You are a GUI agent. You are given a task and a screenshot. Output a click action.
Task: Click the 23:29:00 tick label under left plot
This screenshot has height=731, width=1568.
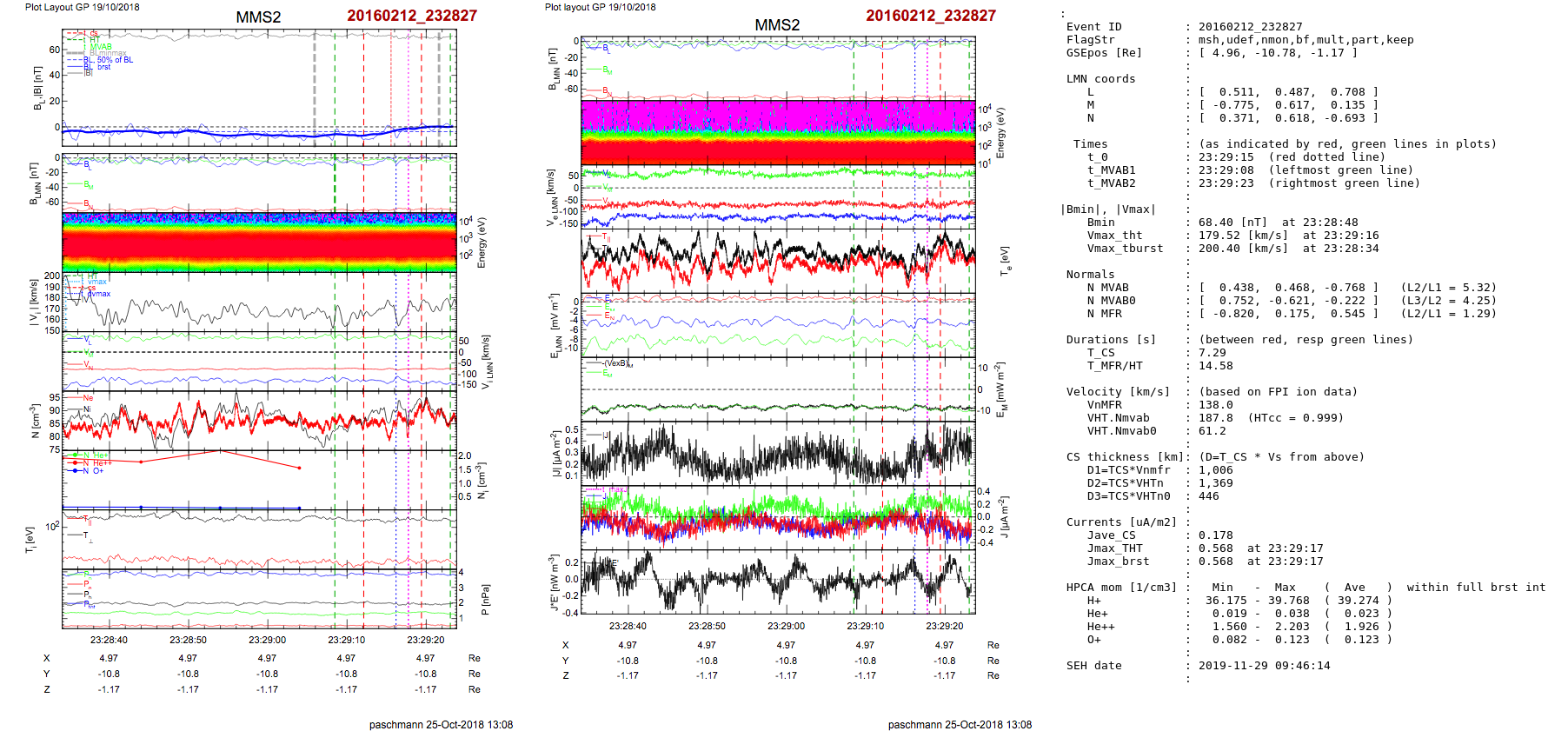(267, 640)
